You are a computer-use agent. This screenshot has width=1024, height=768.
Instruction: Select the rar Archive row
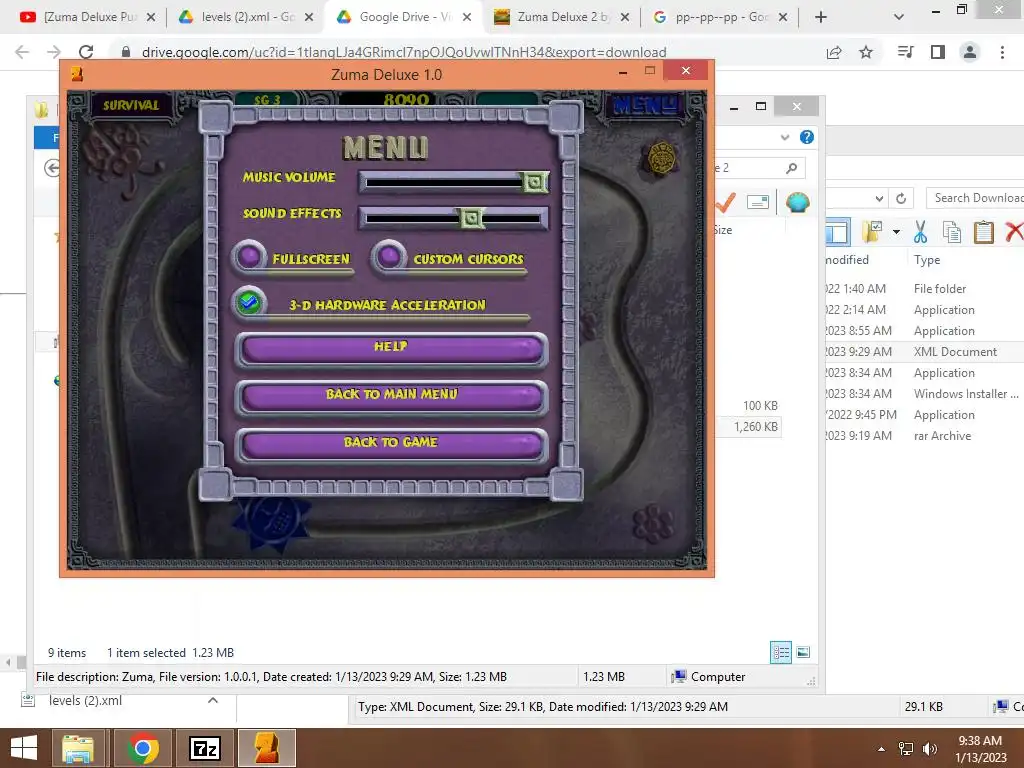(923, 436)
